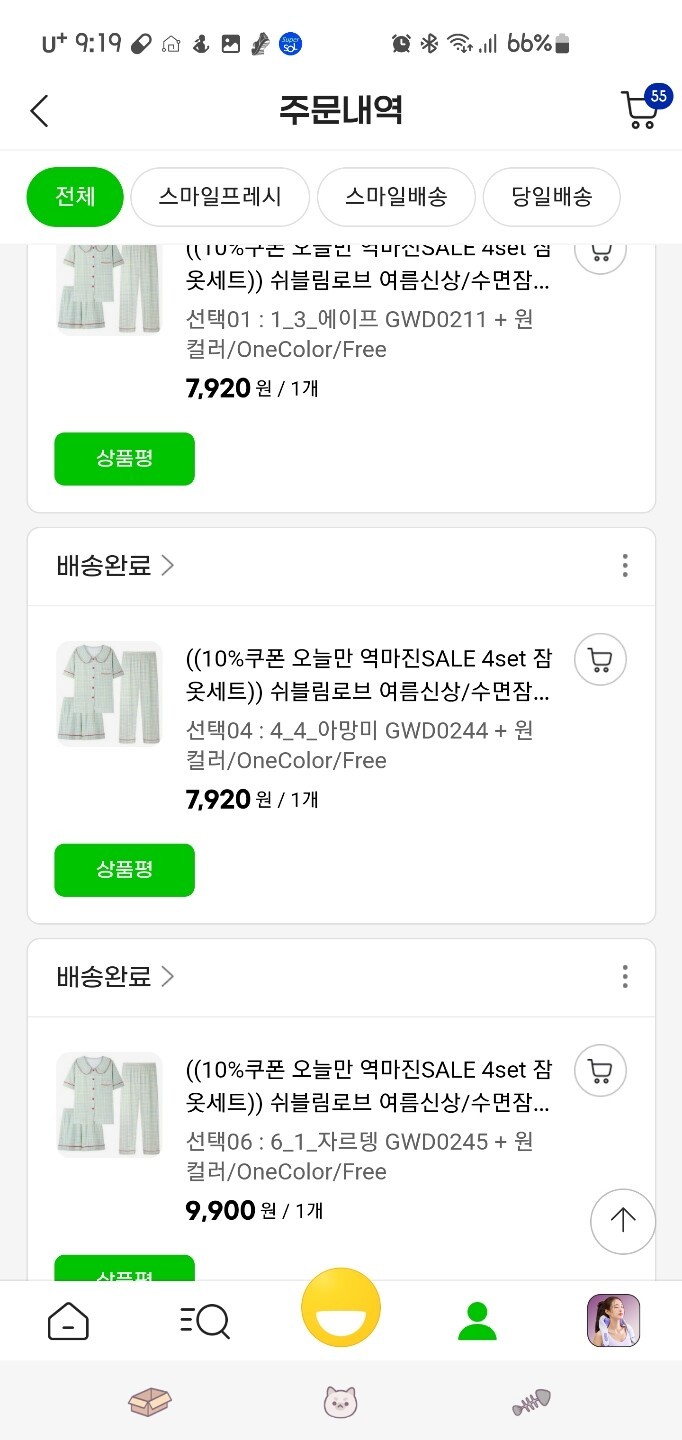Image resolution: width=682 pixels, height=1440 pixels.
Task: Write 상품평 for the 아망미 GWD0244 item
Action: tap(124, 870)
